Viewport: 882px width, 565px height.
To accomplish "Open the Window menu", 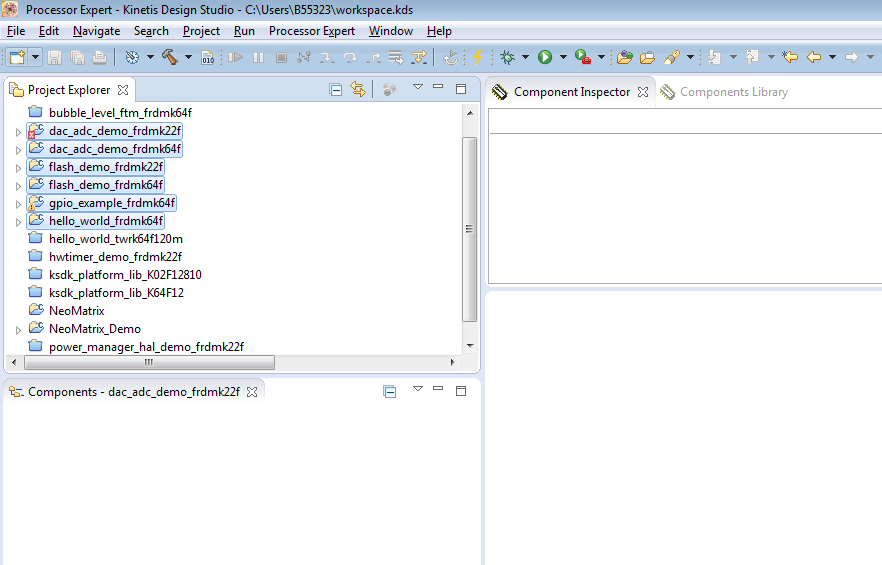I will click(x=390, y=31).
